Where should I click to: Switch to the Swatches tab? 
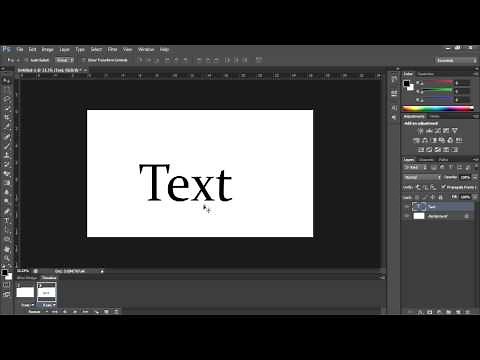426,74
